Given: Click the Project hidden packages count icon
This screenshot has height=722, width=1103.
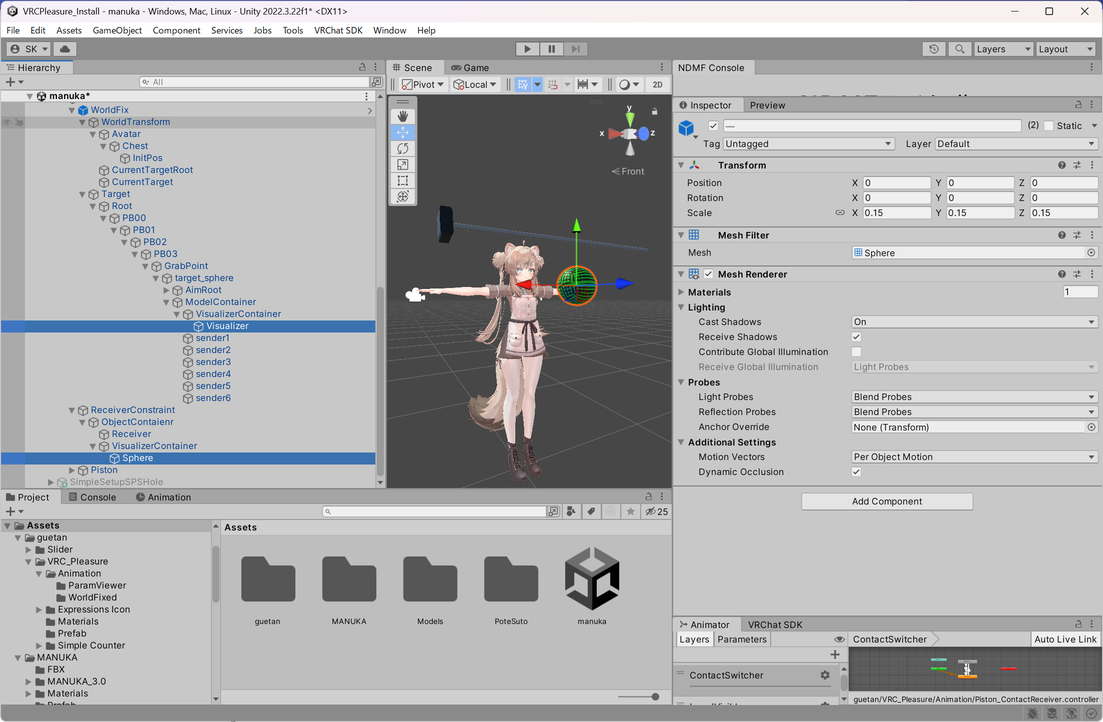Looking at the screenshot, I should 656,512.
